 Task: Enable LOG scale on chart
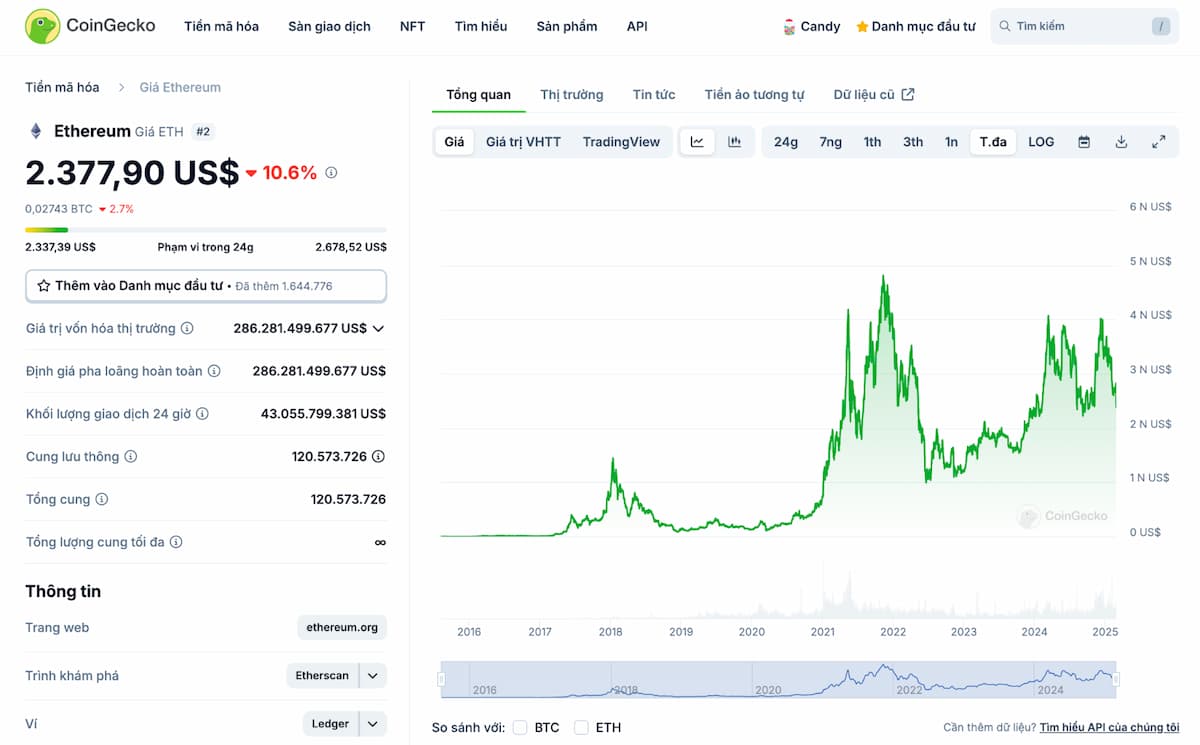[1041, 142]
